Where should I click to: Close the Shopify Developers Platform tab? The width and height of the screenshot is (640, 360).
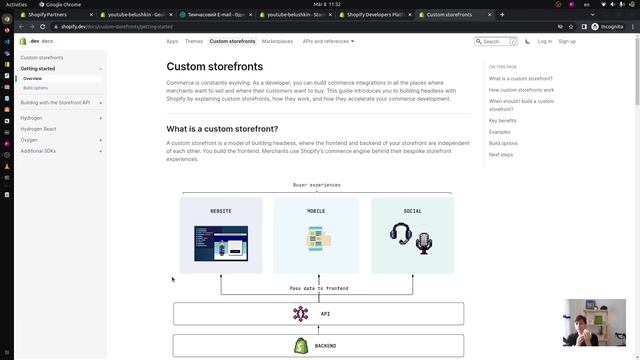click(x=410, y=15)
